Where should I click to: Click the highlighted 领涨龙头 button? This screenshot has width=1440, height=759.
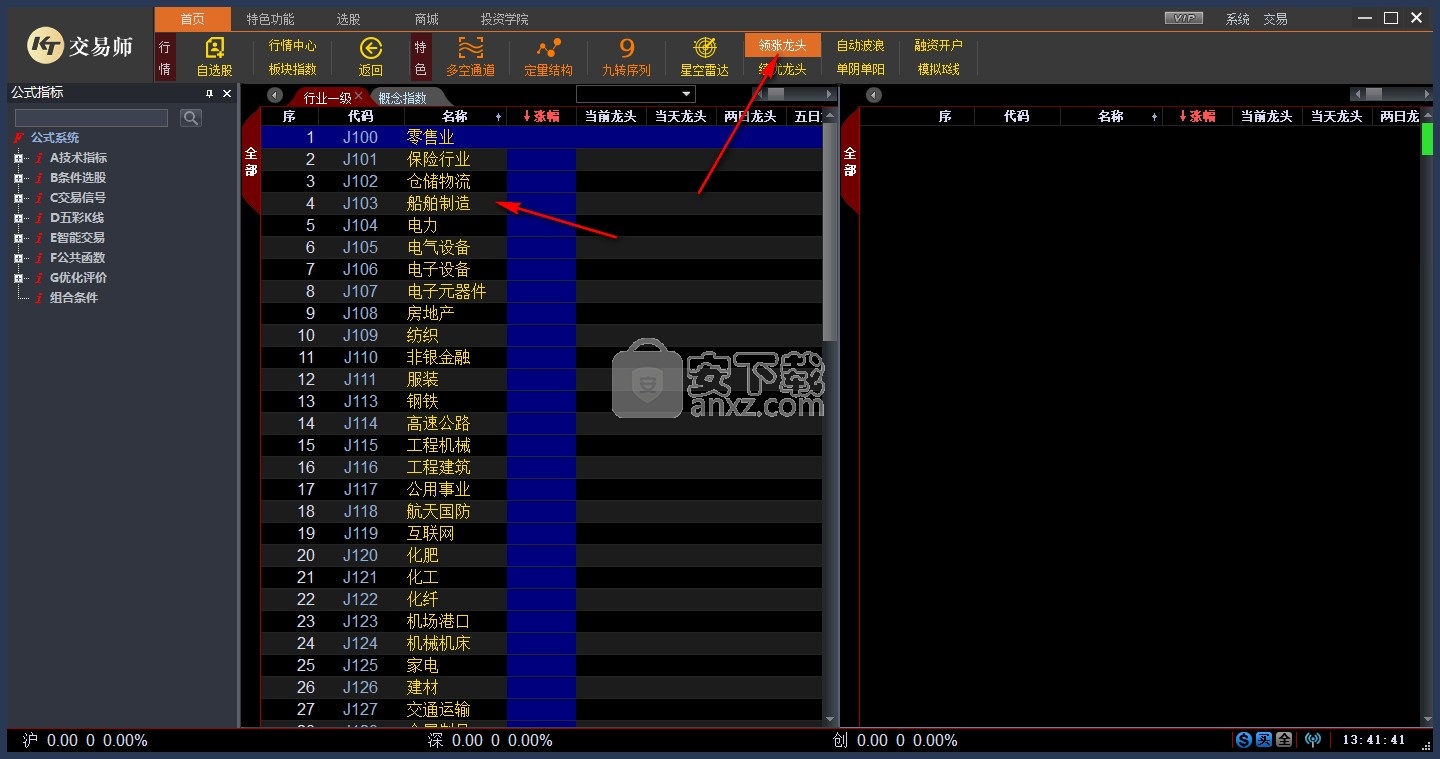tap(783, 45)
